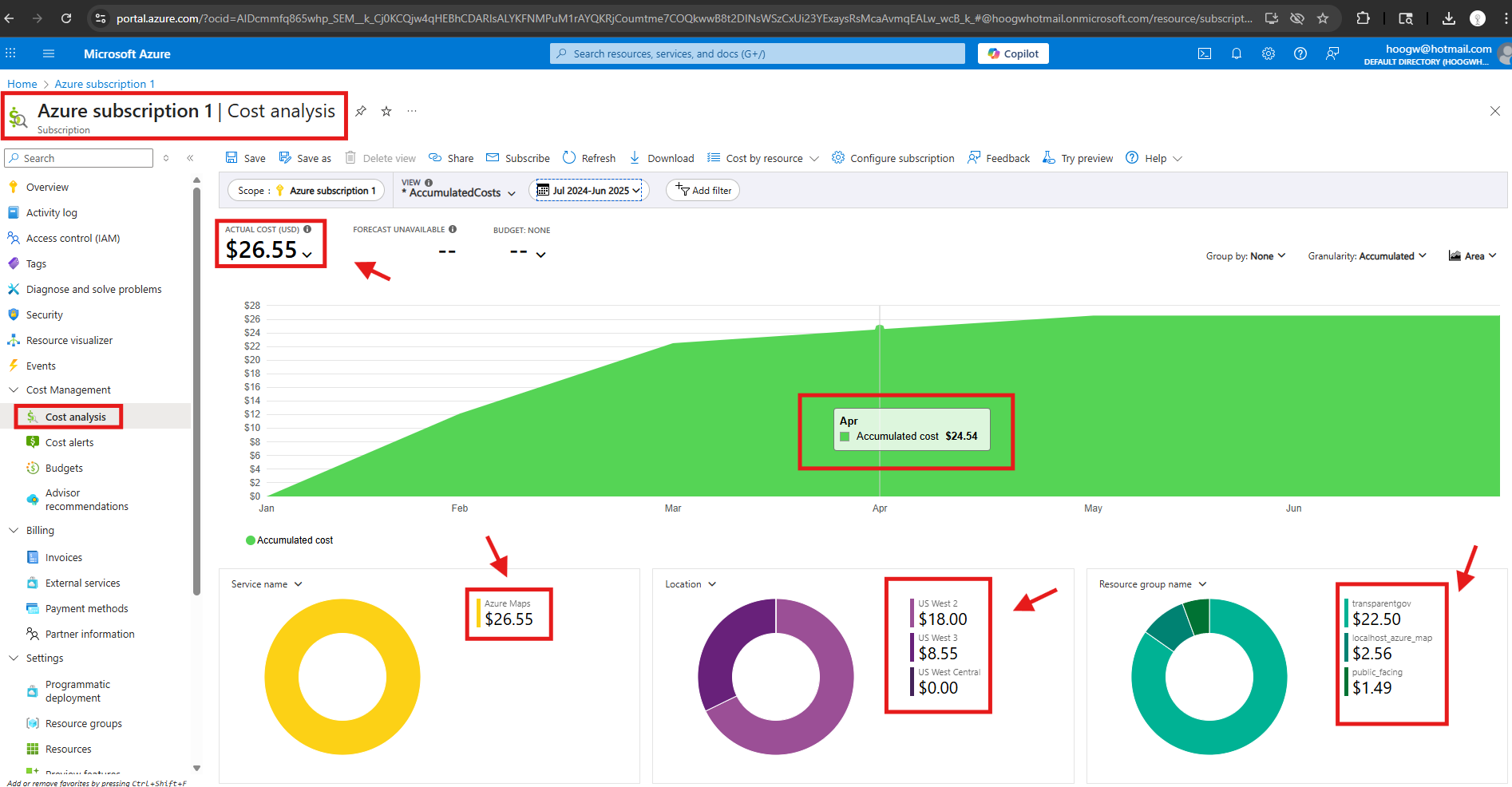Viewport: 1512px width, 787px height.
Task: Add Cost analysis to favorites star
Action: tap(386, 111)
